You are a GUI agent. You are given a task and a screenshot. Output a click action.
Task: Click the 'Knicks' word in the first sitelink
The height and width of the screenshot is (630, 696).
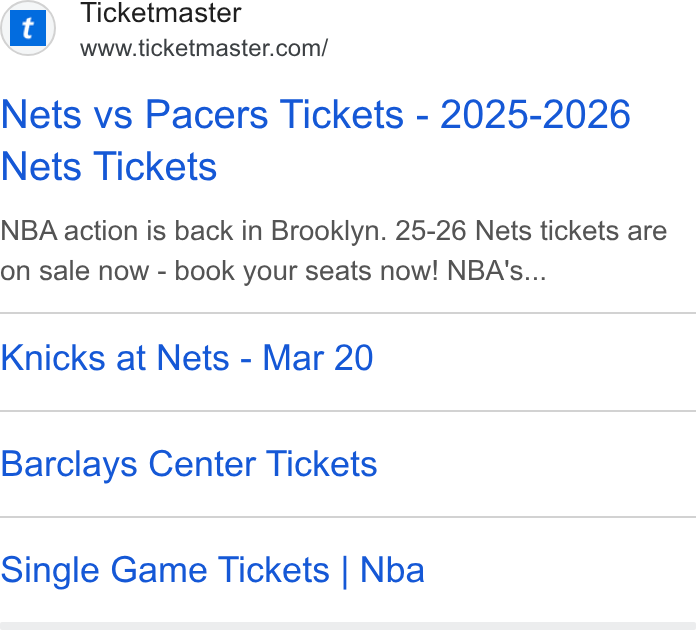coord(53,358)
